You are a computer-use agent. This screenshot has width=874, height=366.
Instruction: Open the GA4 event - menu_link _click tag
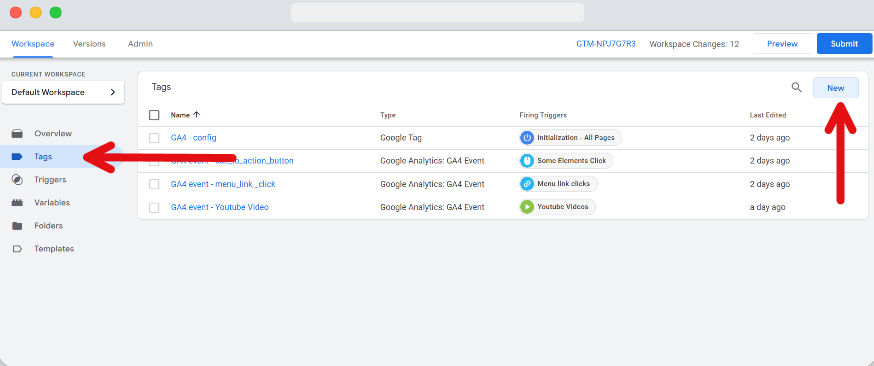click(223, 184)
